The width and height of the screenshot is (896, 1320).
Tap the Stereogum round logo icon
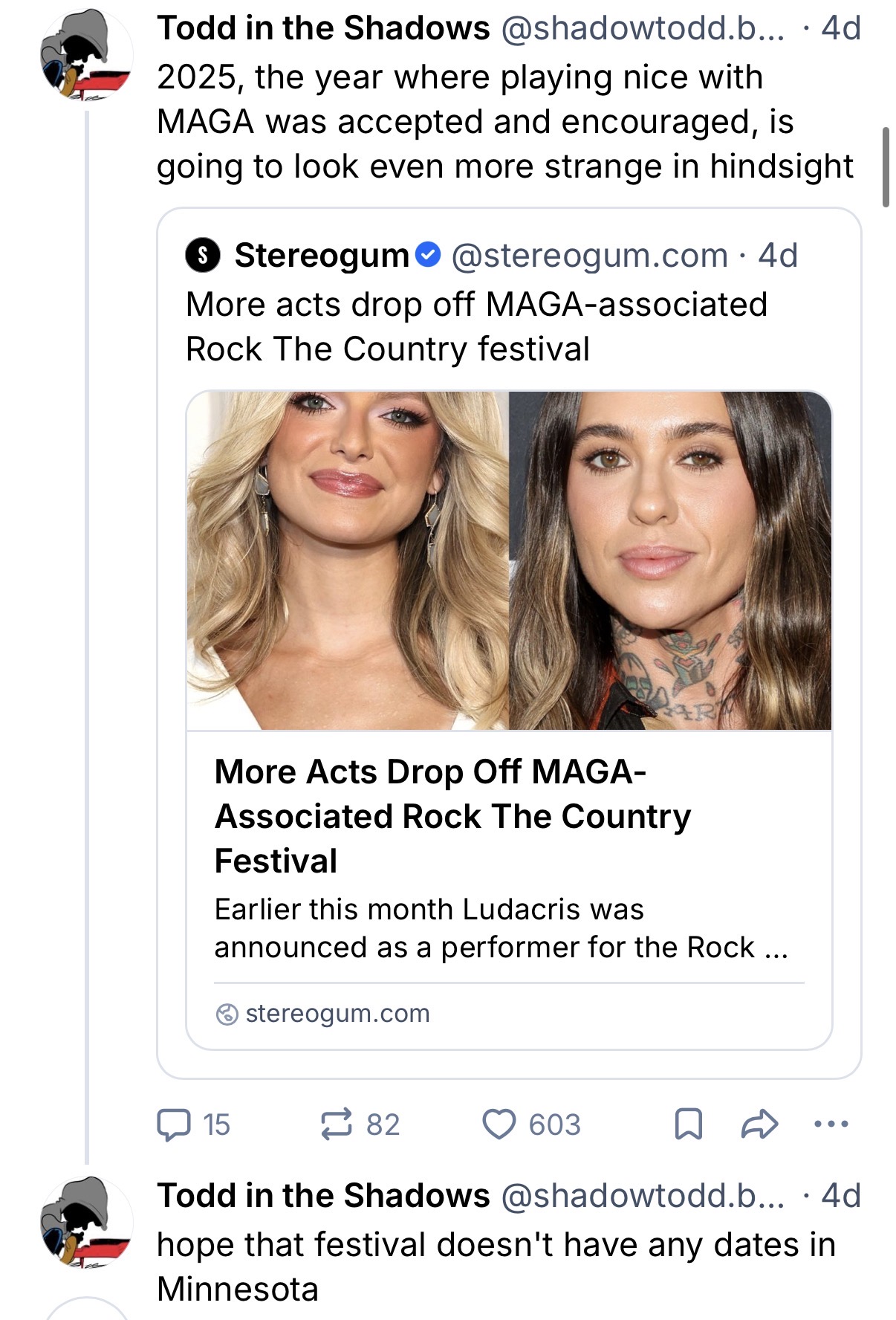coord(202,256)
